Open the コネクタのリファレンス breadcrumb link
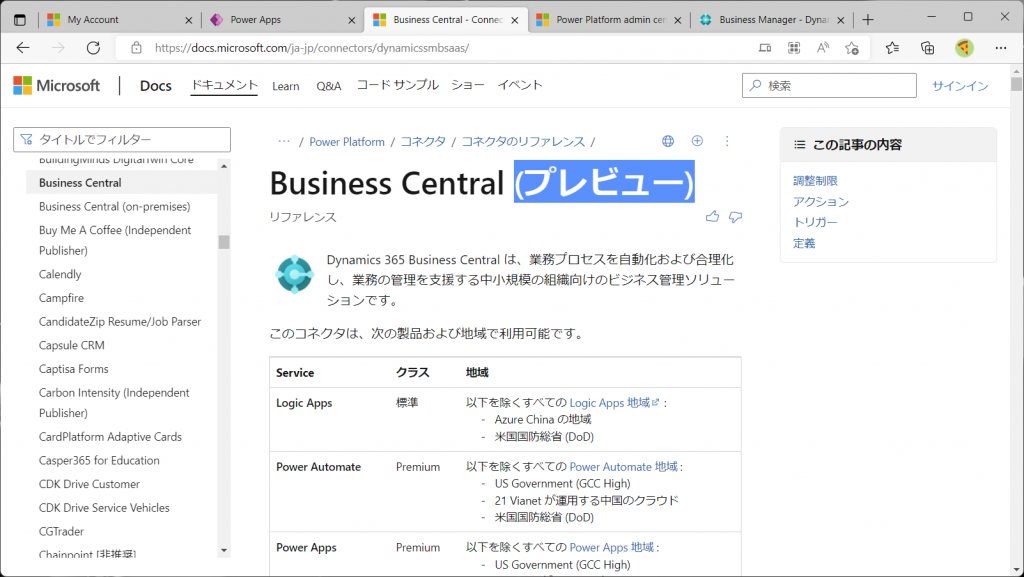This screenshot has width=1024, height=577. point(523,142)
